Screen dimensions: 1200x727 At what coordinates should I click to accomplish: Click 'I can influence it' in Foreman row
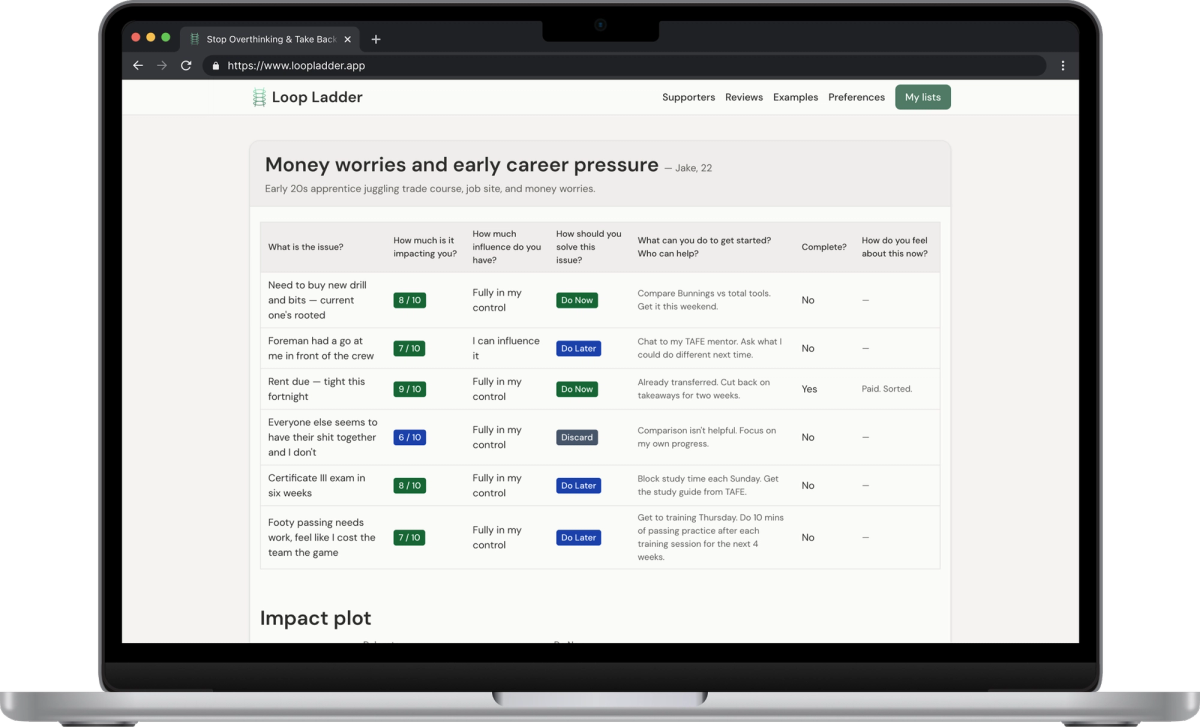click(506, 348)
